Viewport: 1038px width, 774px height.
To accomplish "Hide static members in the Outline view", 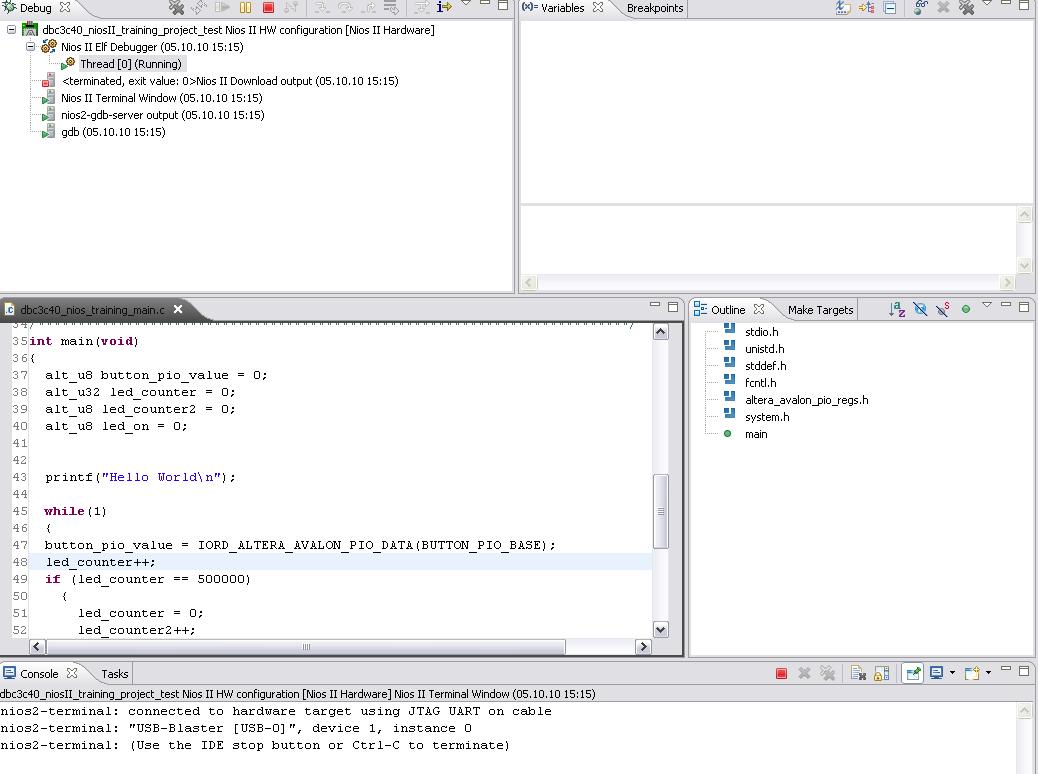I will click(x=942, y=310).
